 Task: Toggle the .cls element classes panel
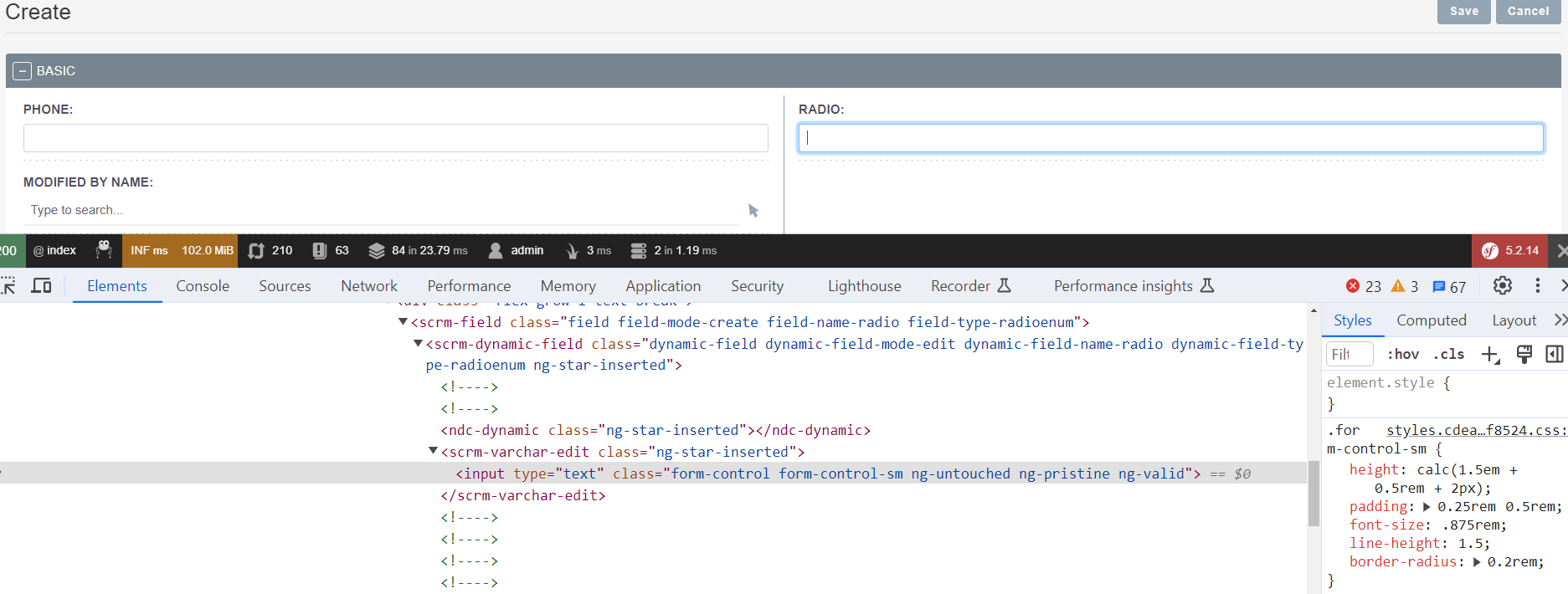[x=1449, y=354]
